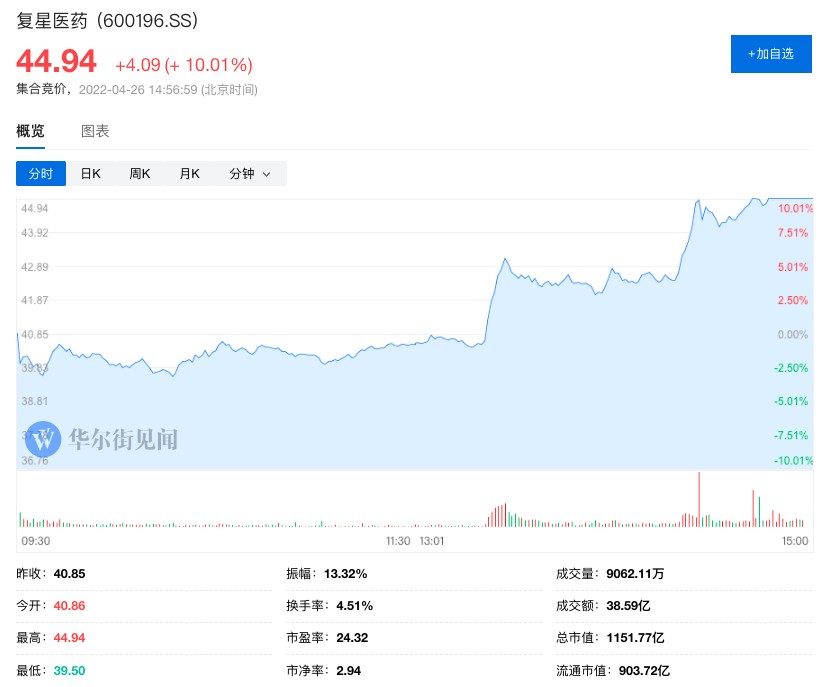Image resolution: width=830 pixels, height=687 pixels.
Task: Click the 流通市值 value 903.72亿
Action: pos(644,671)
